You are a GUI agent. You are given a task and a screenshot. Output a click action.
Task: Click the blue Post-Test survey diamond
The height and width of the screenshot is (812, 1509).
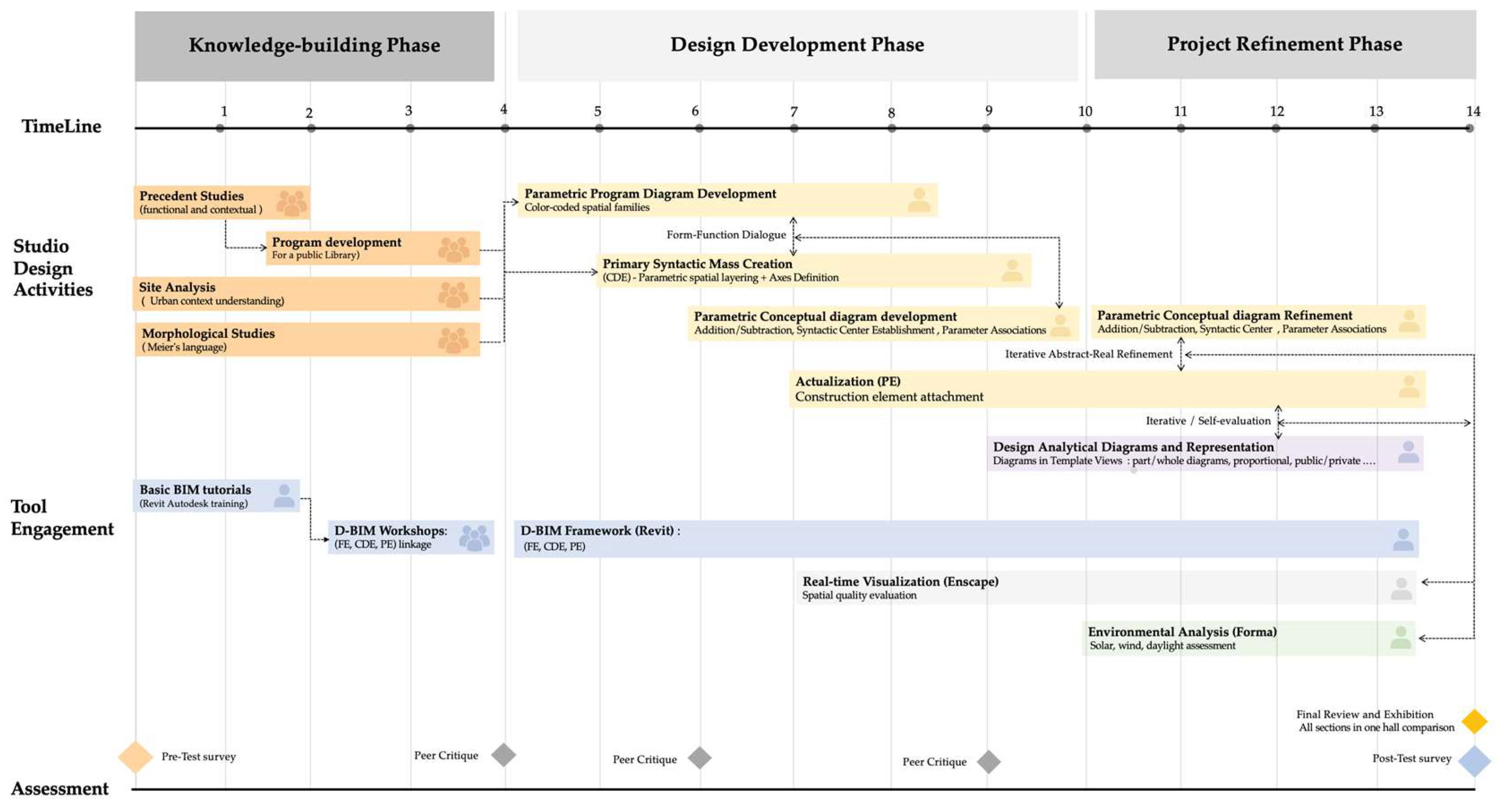point(1474,761)
